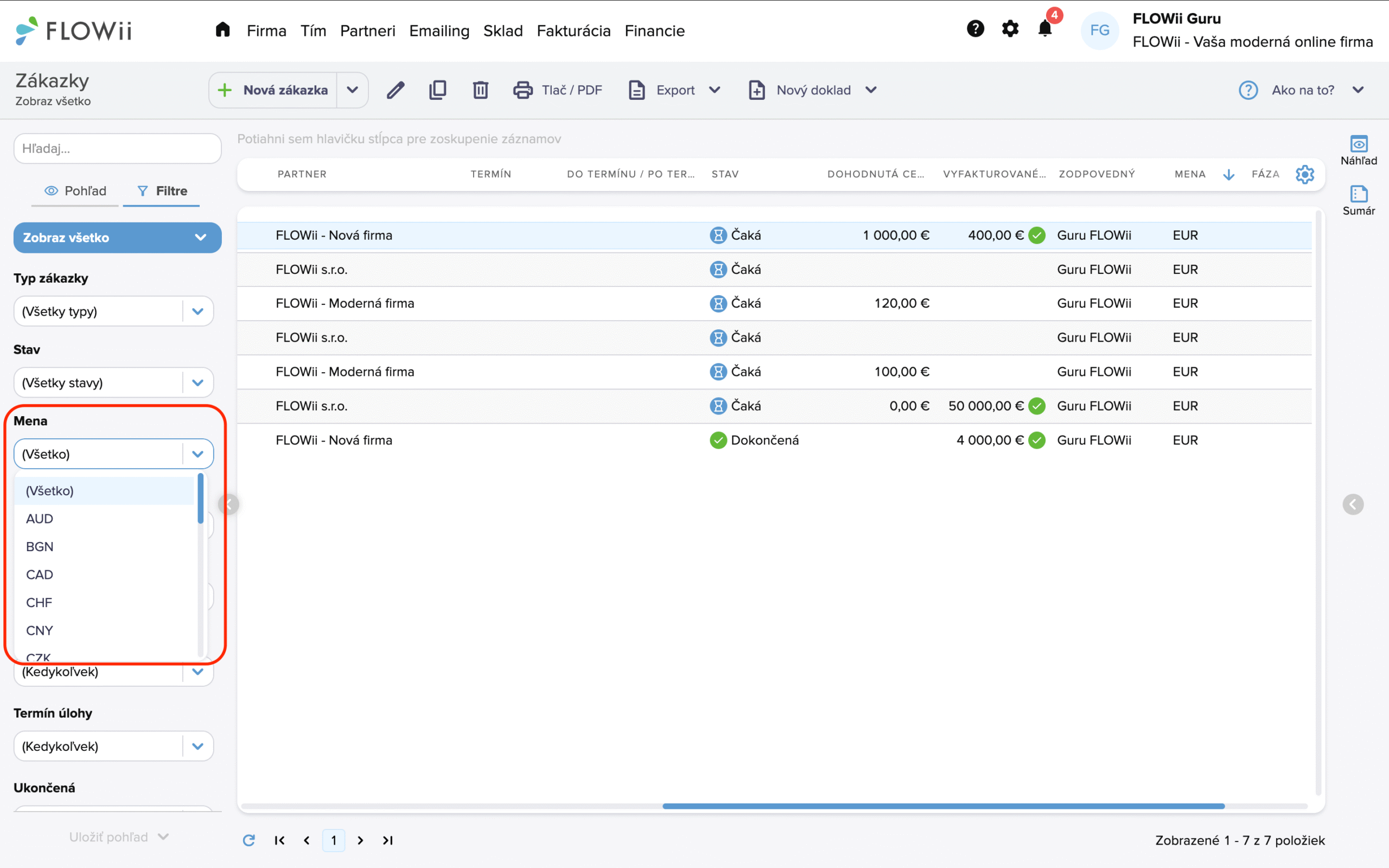Choose CHF in the currency list

105,603
